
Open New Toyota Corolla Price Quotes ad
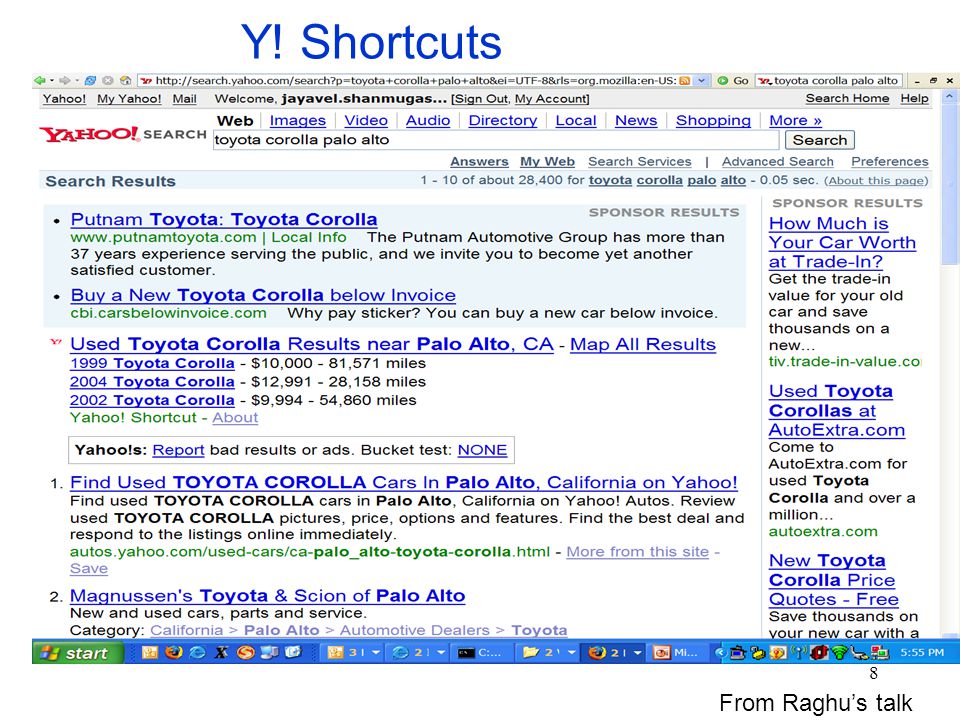834,580
